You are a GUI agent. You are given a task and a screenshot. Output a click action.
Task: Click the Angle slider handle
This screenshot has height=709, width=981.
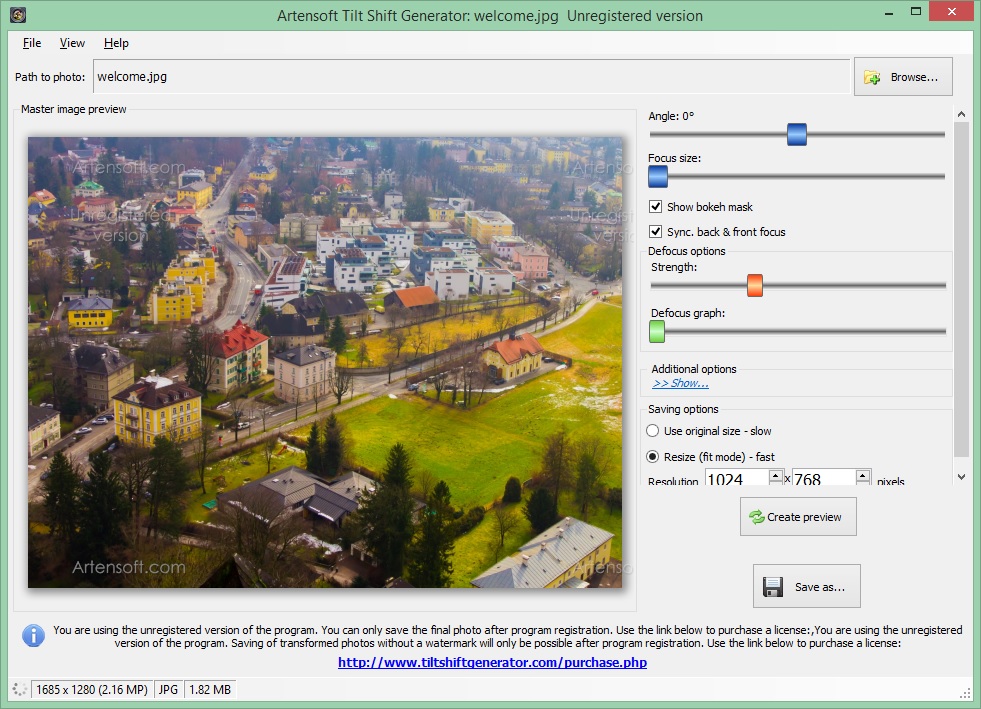click(x=795, y=133)
